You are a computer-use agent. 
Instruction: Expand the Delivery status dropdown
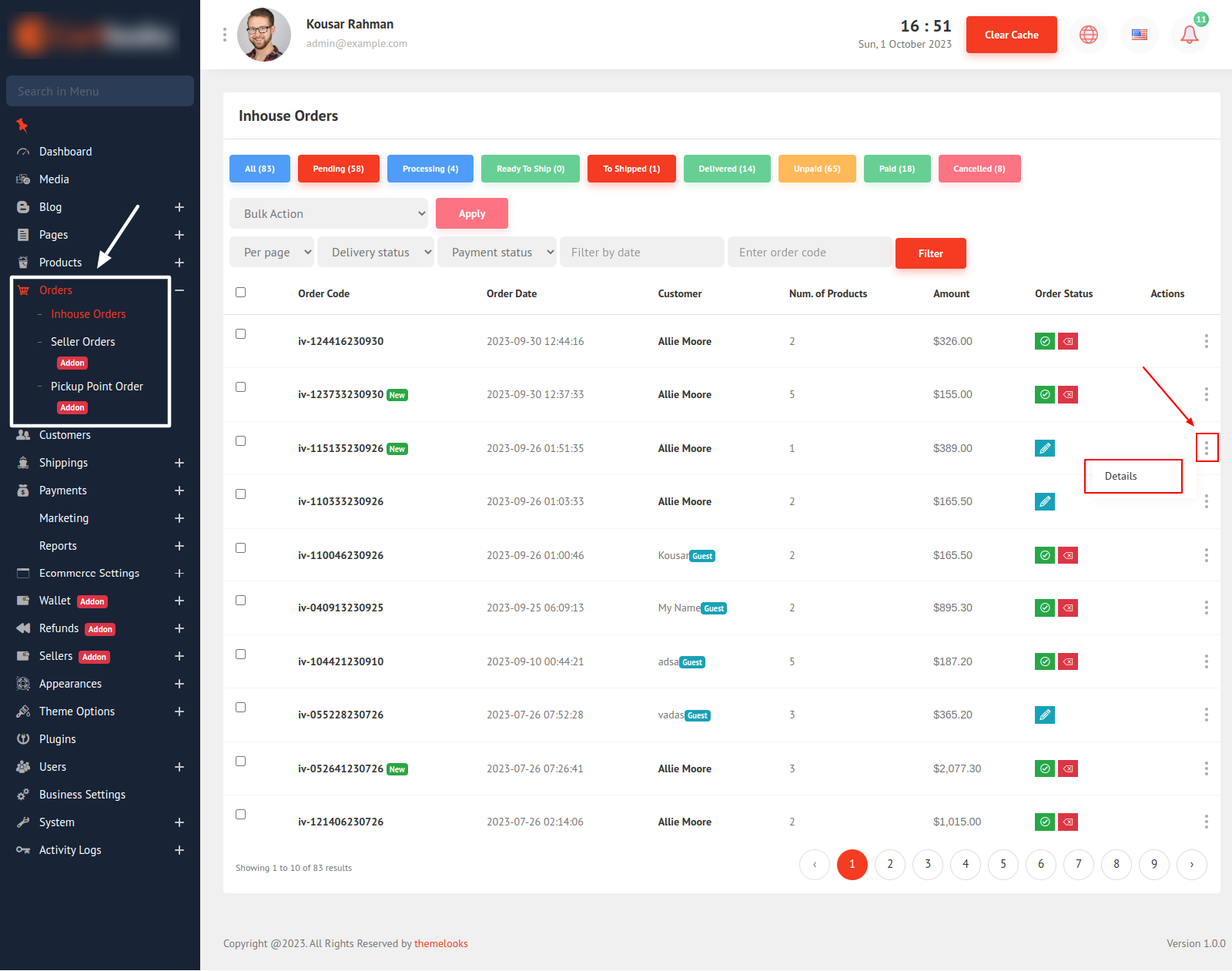click(x=375, y=253)
